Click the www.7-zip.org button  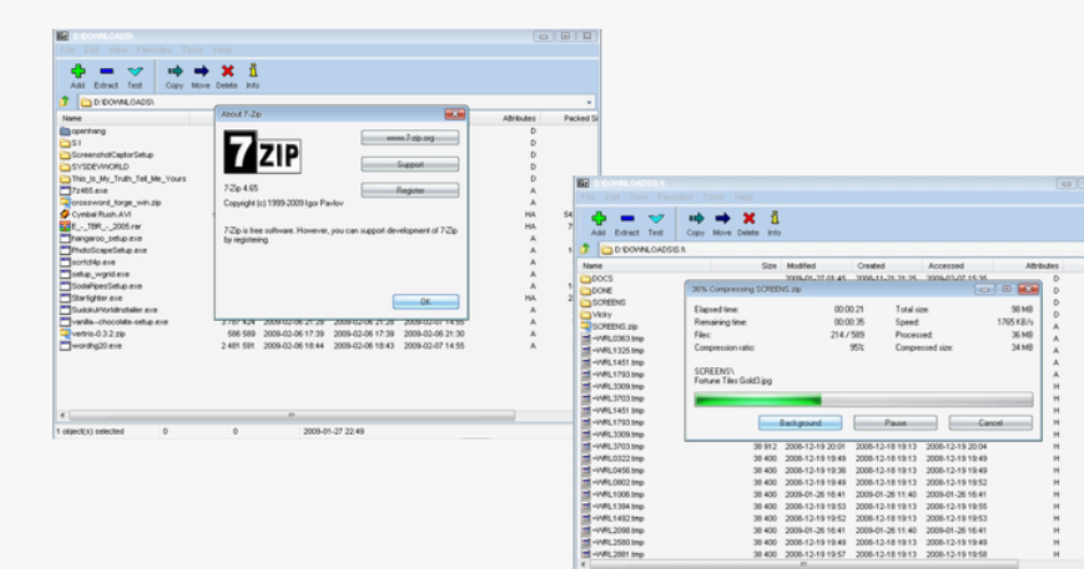[x=410, y=138]
